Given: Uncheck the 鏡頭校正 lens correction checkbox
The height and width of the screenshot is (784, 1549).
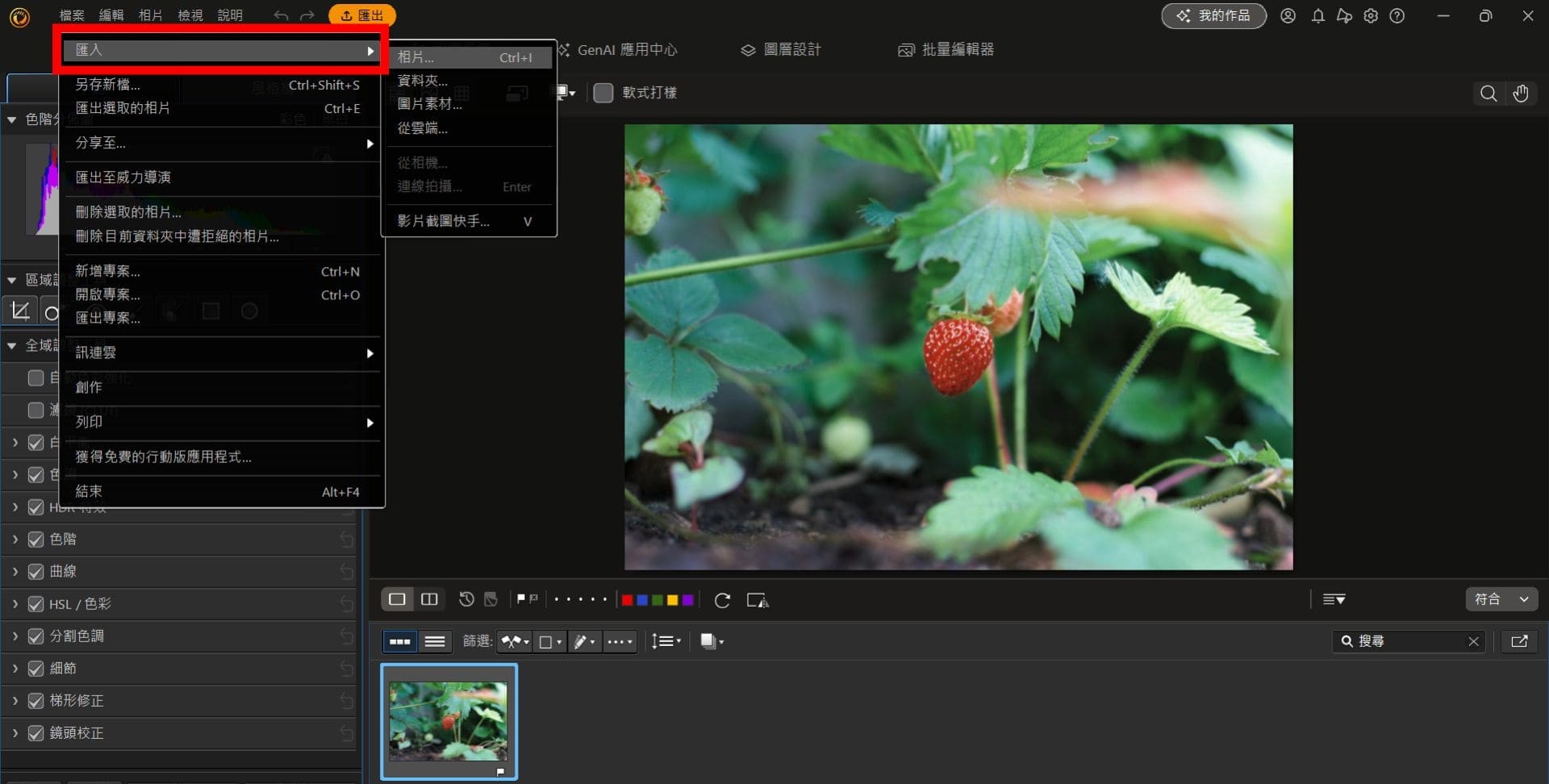Looking at the screenshot, I should coord(35,732).
